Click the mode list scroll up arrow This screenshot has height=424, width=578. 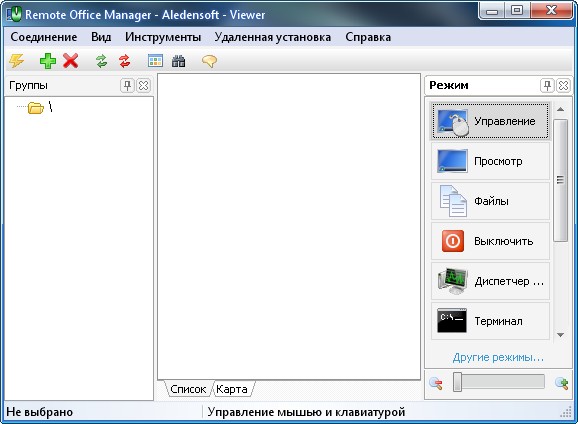pyautogui.click(x=561, y=109)
